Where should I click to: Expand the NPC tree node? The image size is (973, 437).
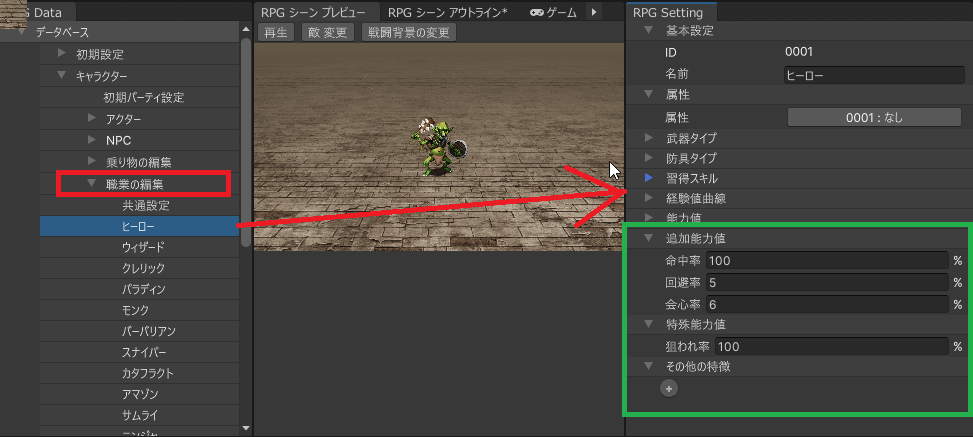92,140
